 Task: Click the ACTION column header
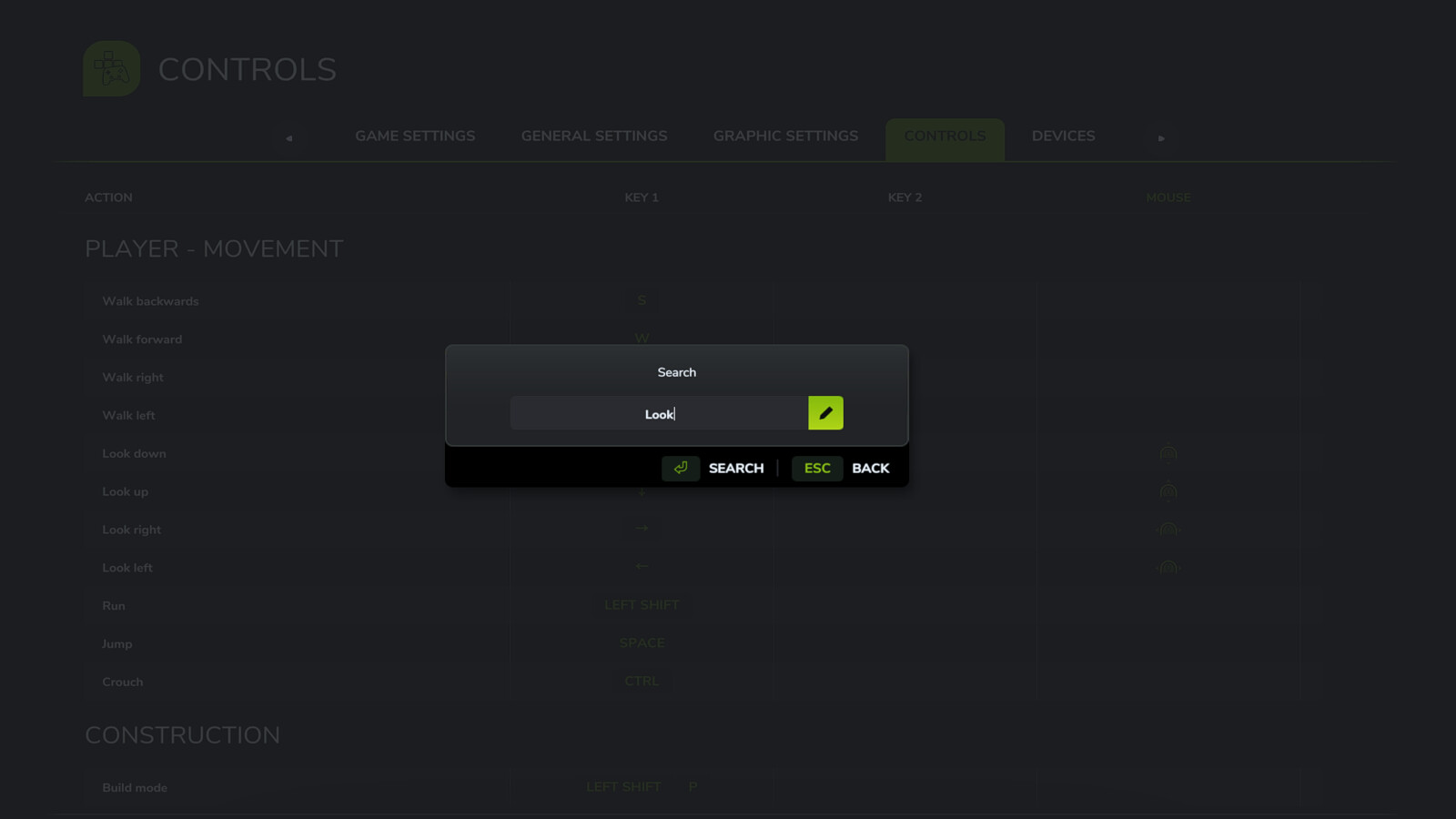coord(108,197)
